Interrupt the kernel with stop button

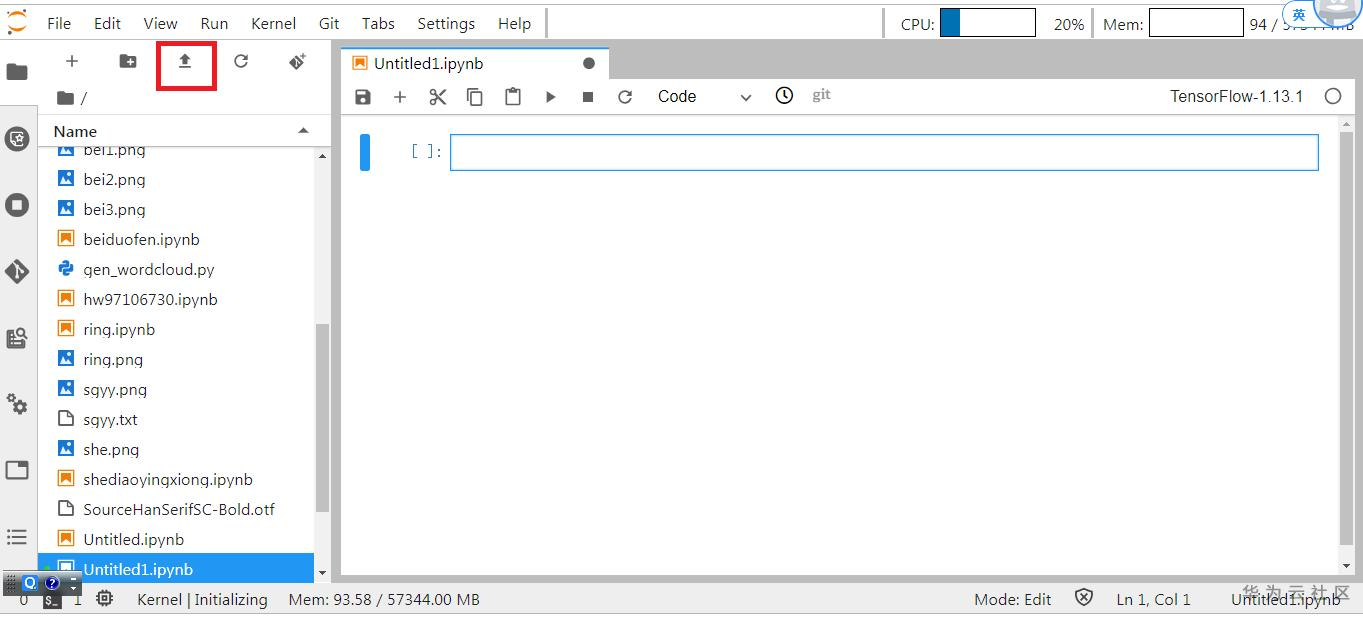(x=588, y=97)
